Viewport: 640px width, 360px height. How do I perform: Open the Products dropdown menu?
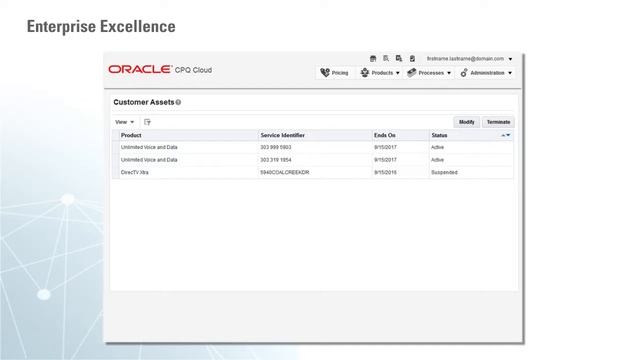(380, 73)
